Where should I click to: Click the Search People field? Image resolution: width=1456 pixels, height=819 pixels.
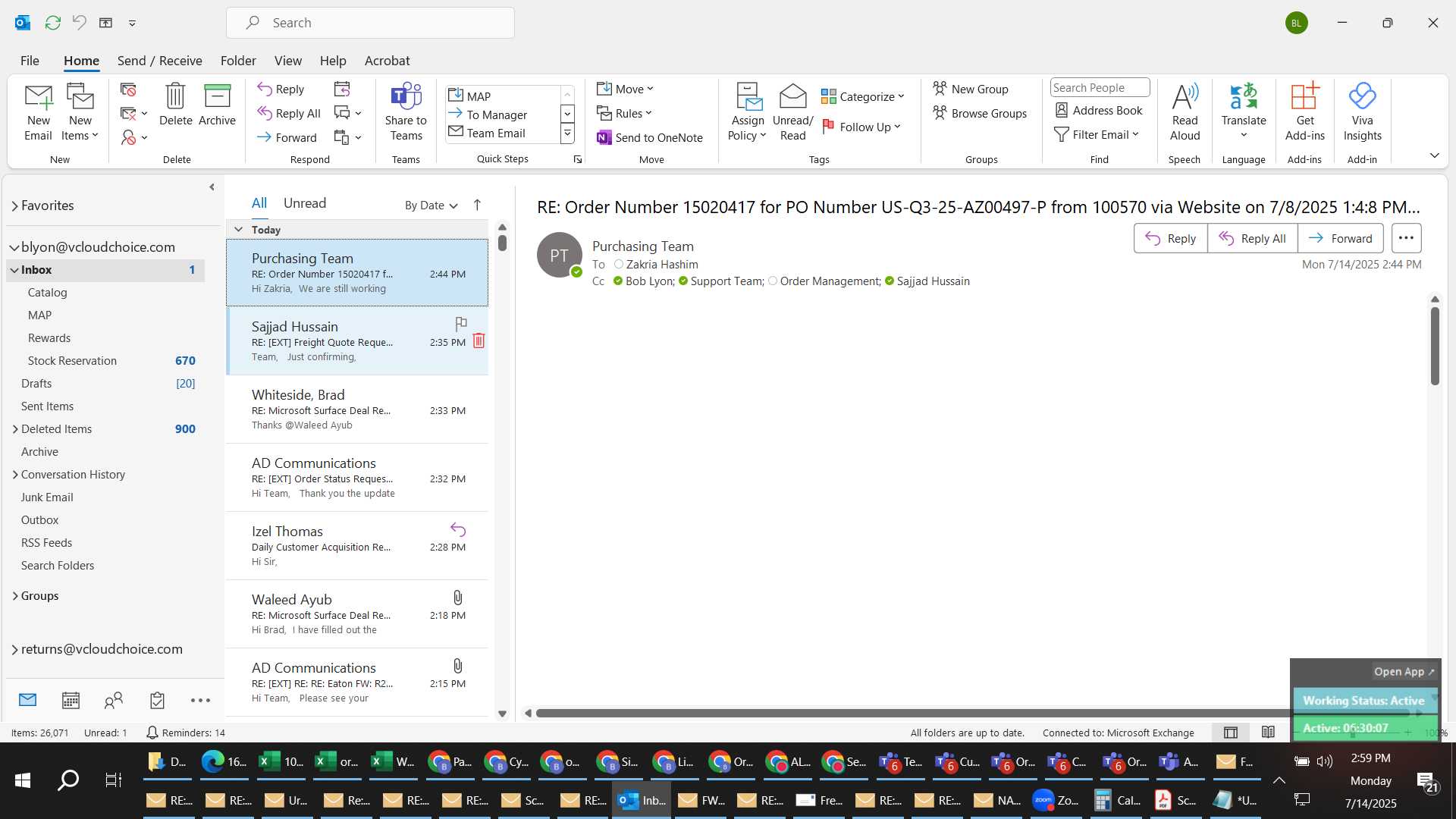click(x=1100, y=87)
